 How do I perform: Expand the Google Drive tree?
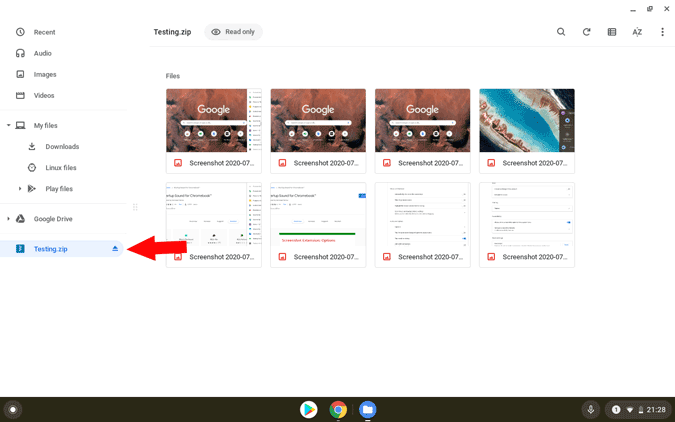[8, 219]
